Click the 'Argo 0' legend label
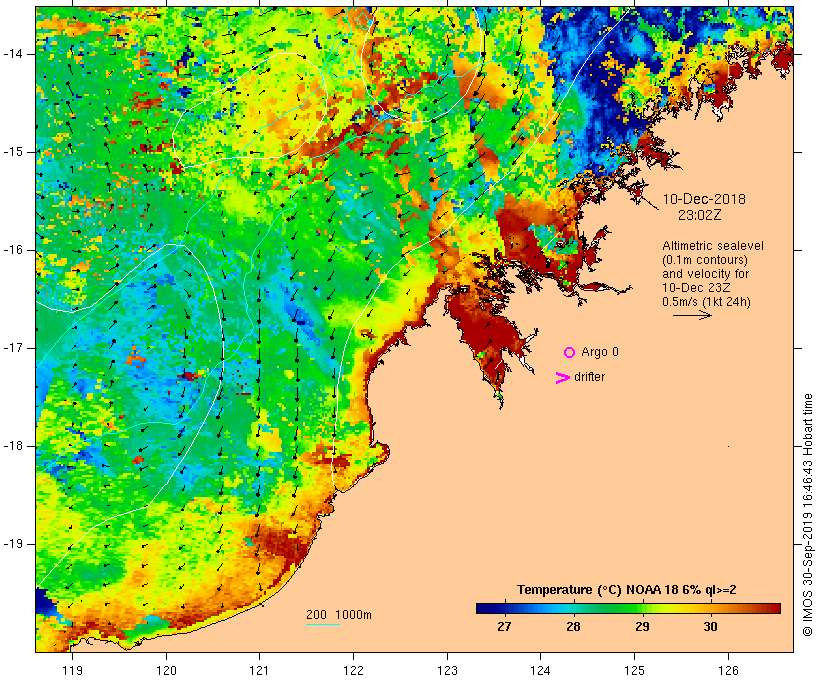Viewport: 820px width, 680px height. pyautogui.click(x=600, y=352)
